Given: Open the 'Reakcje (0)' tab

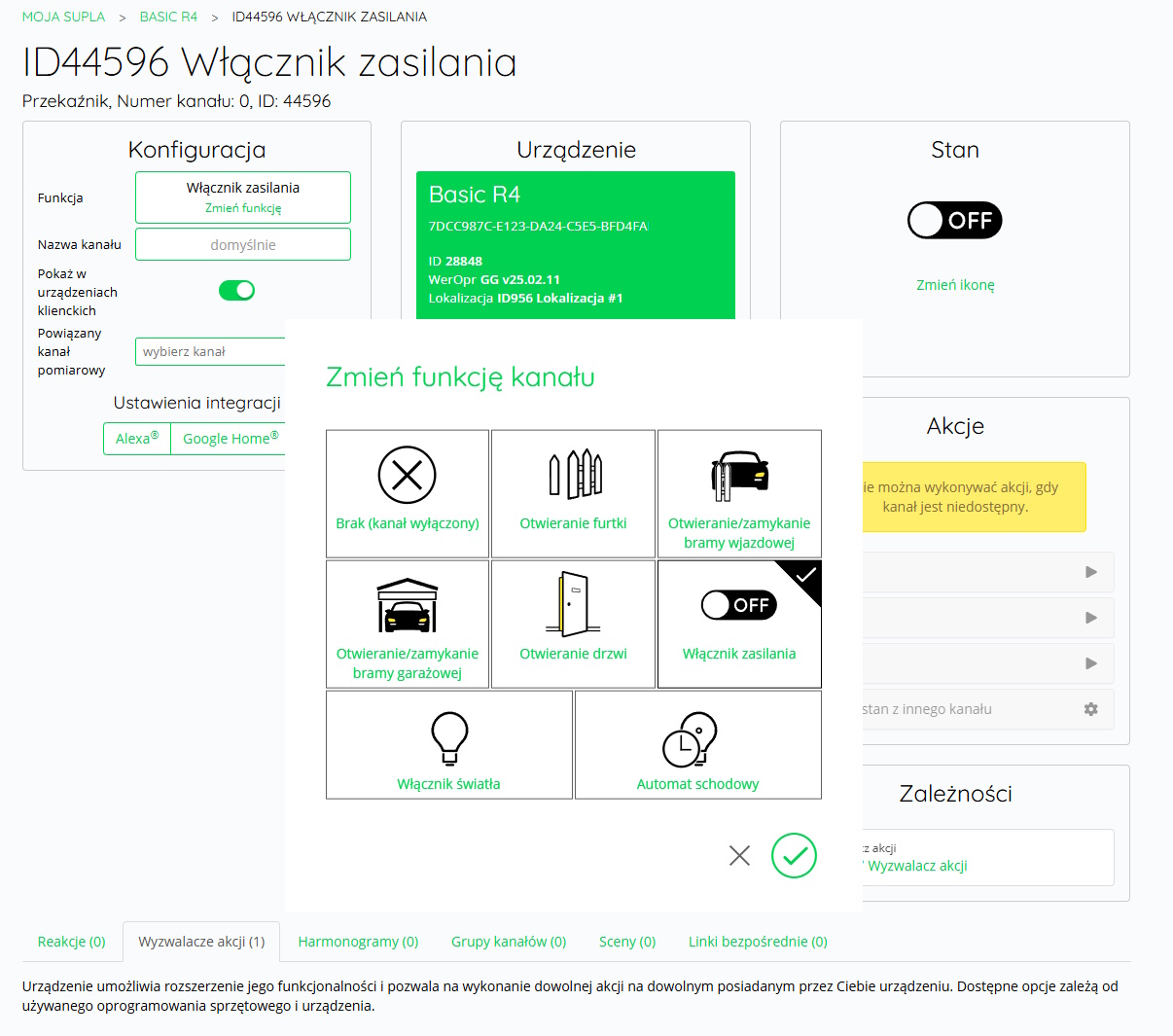Looking at the screenshot, I should 71,942.
